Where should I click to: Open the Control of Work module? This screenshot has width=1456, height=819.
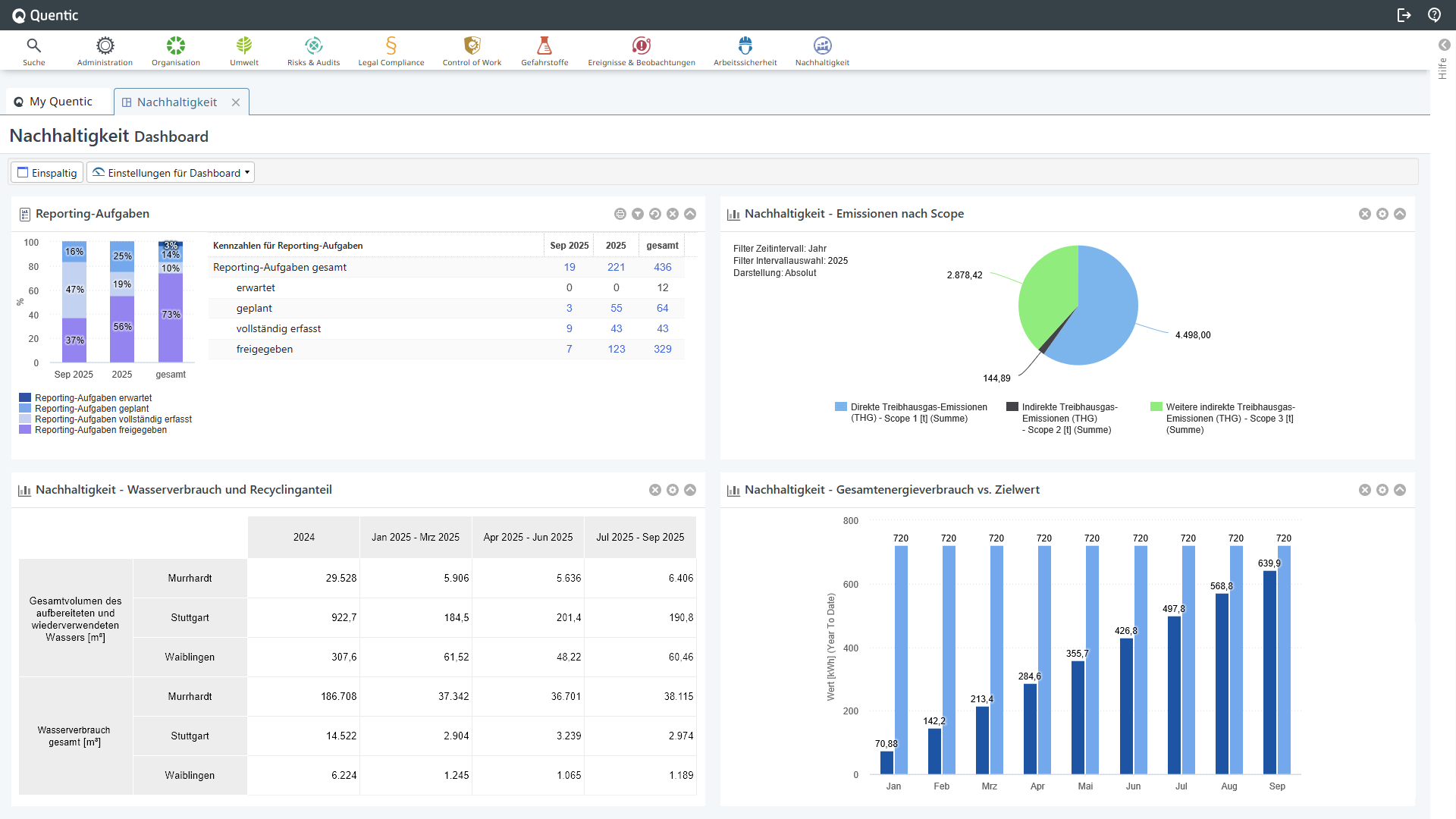coord(472,51)
